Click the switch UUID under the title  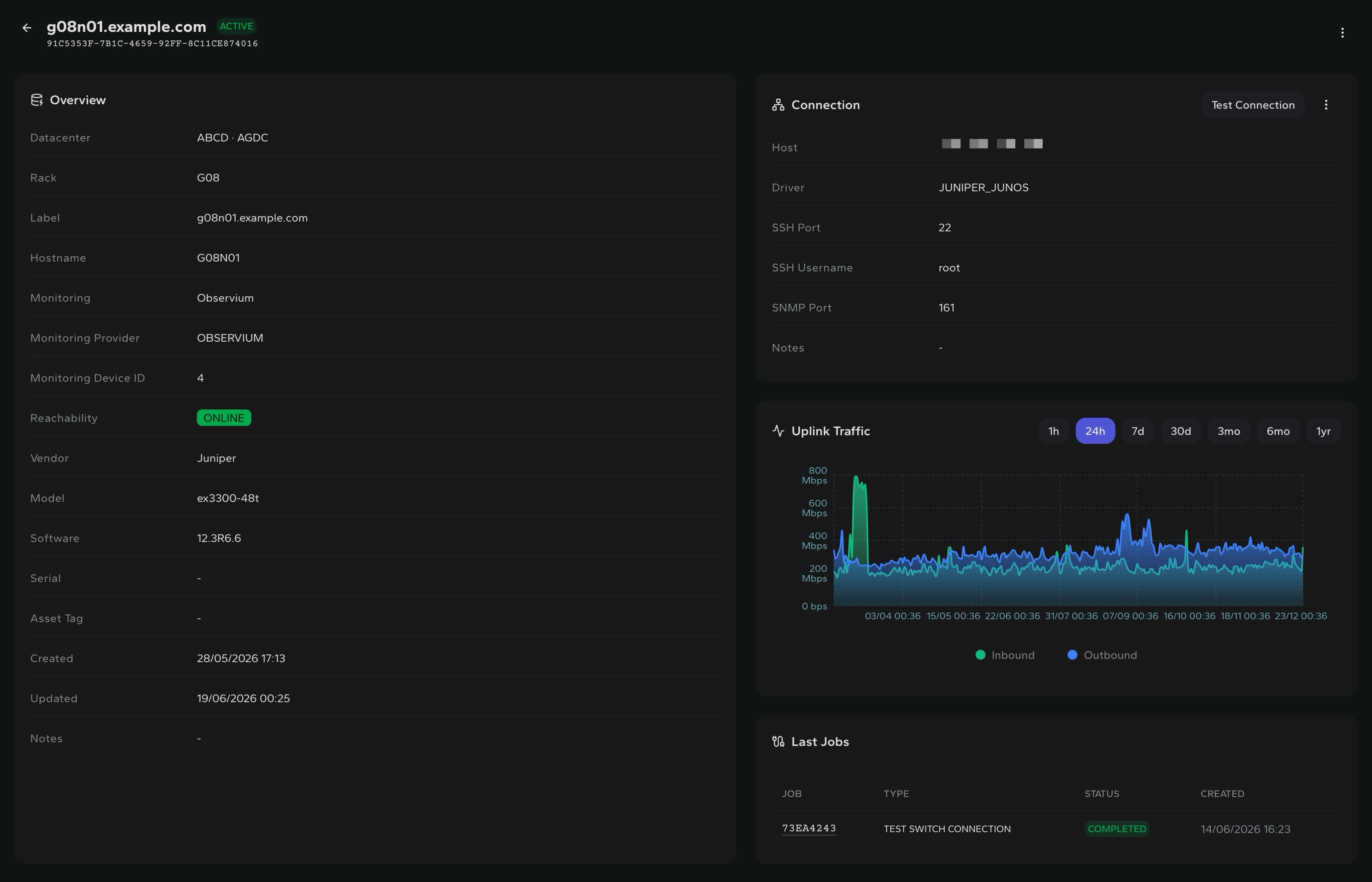click(152, 43)
